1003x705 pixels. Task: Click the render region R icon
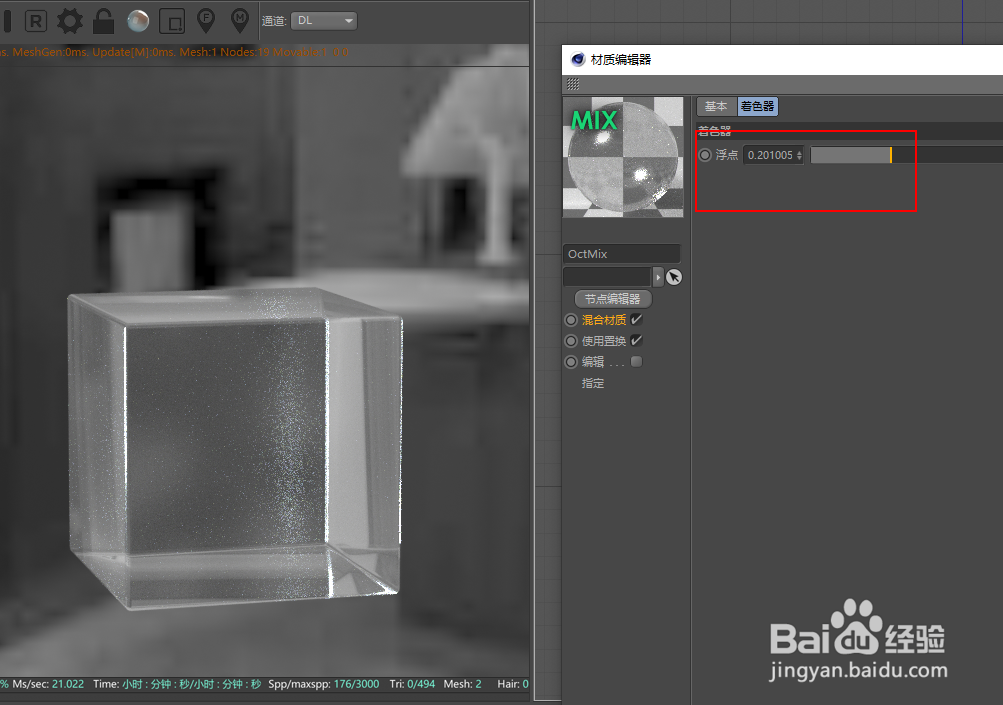[x=36, y=21]
